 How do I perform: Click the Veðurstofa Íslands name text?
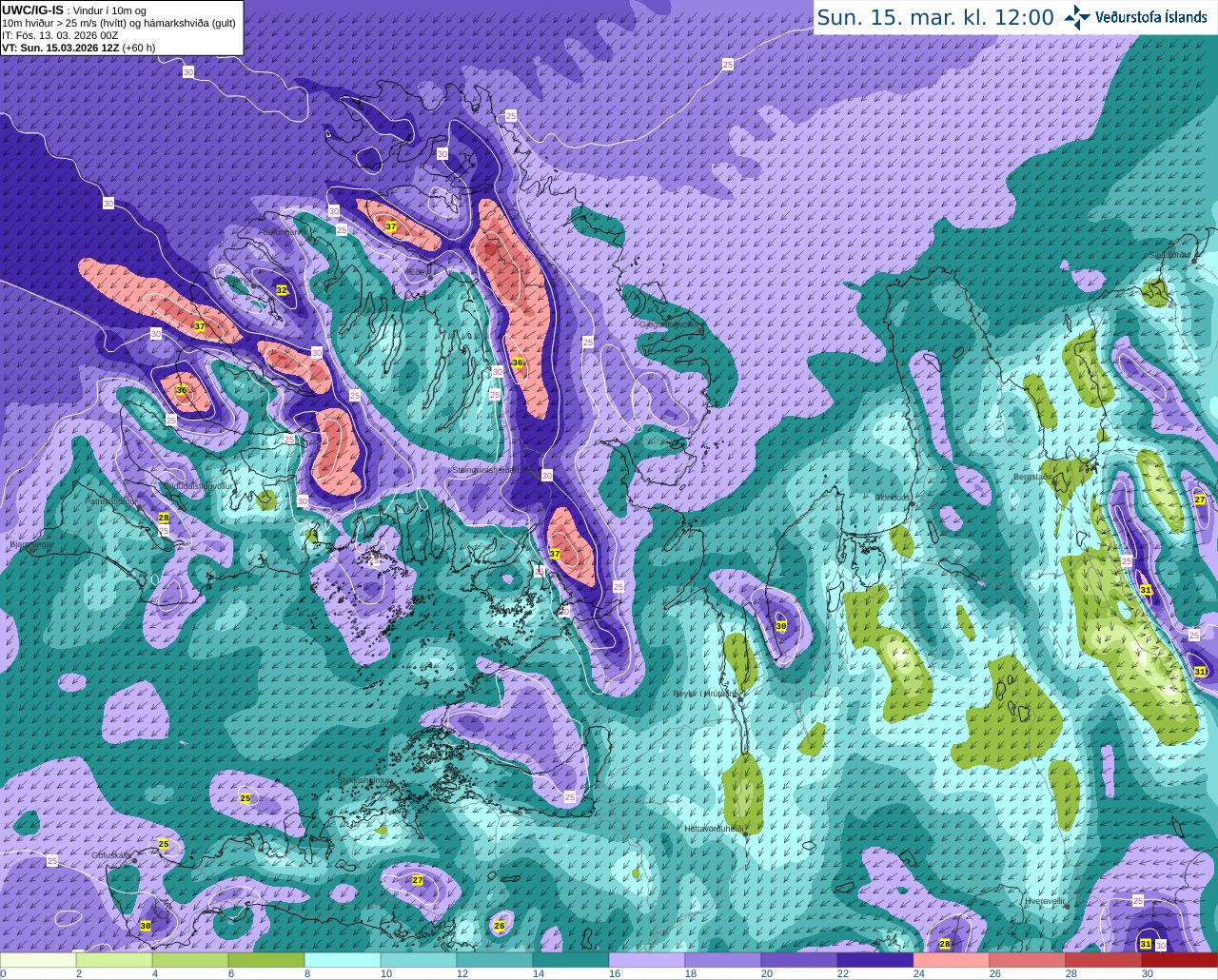point(1151,17)
